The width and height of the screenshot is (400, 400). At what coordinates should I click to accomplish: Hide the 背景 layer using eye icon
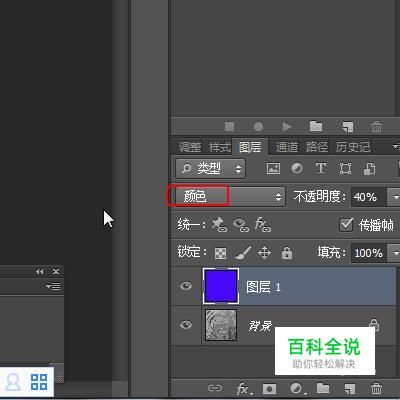click(x=186, y=325)
